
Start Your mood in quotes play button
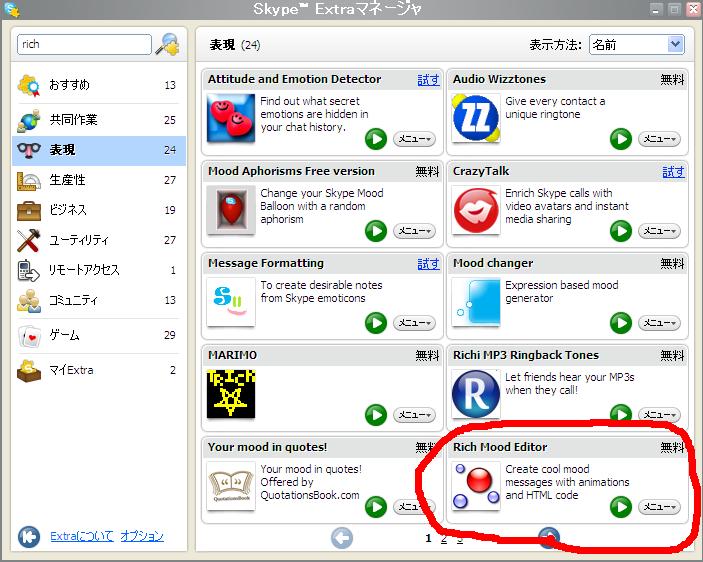(x=376, y=507)
